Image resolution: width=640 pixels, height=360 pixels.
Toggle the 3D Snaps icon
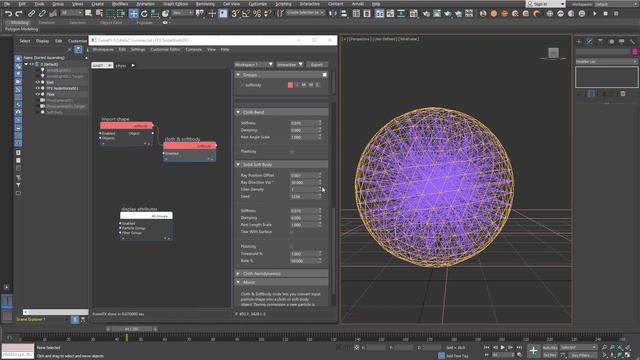click(235, 13)
